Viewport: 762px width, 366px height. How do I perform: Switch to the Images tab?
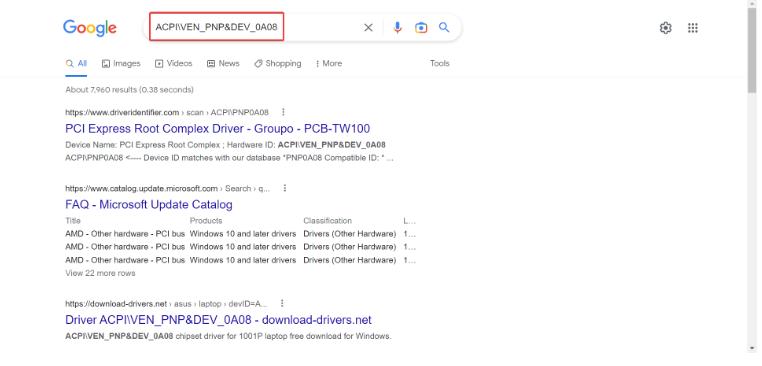pos(121,64)
